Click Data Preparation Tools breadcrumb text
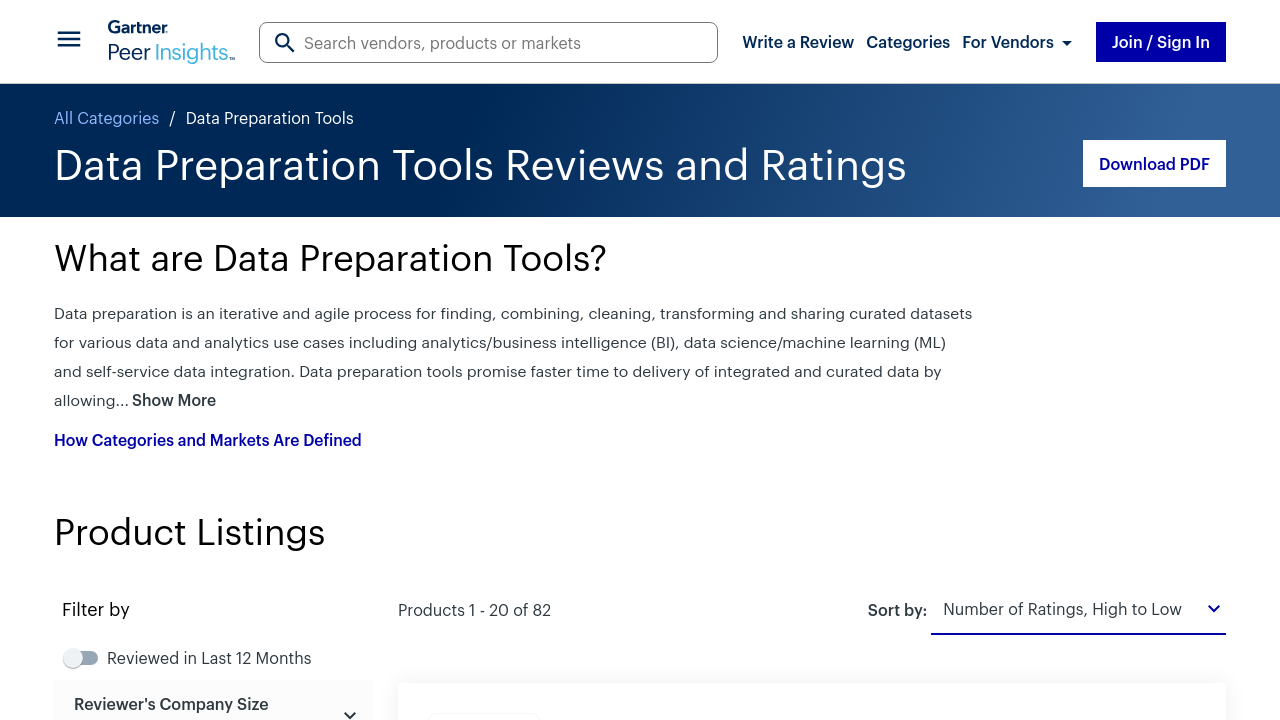 [x=270, y=118]
